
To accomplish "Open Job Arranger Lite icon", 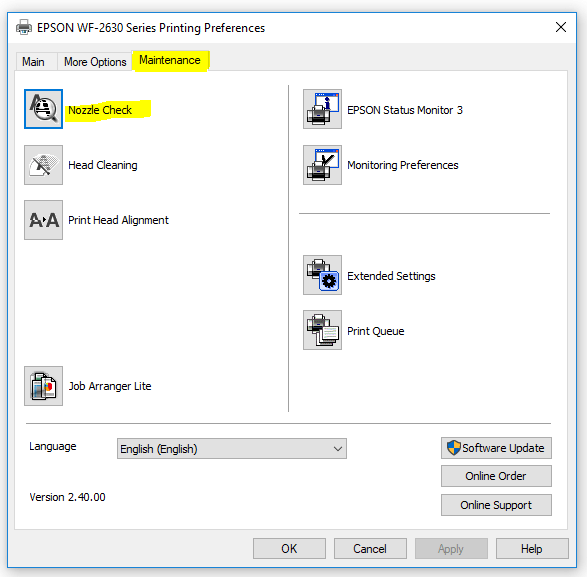I will 43,386.
